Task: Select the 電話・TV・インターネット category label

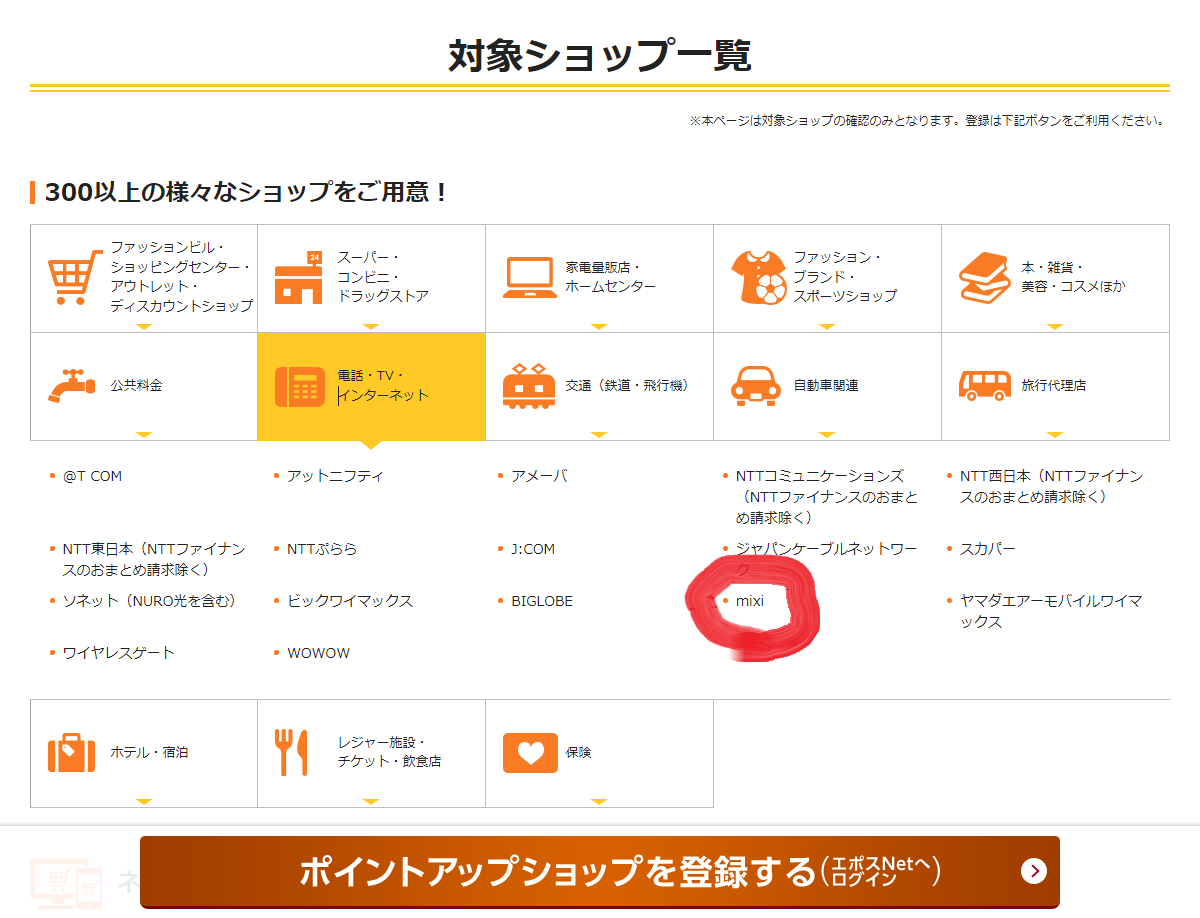Action: [x=383, y=385]
